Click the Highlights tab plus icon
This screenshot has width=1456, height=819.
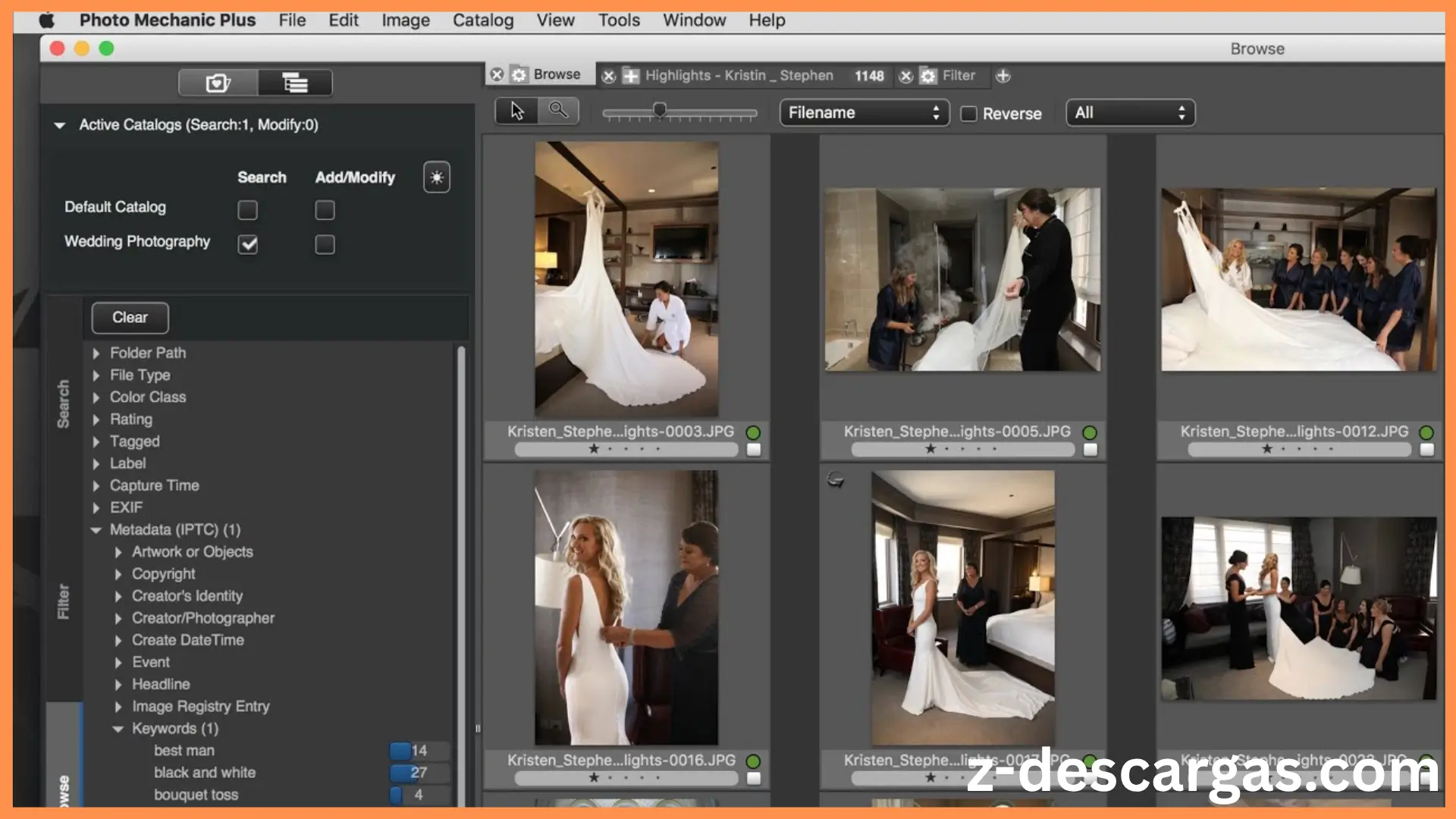click(x=630, y=76)
